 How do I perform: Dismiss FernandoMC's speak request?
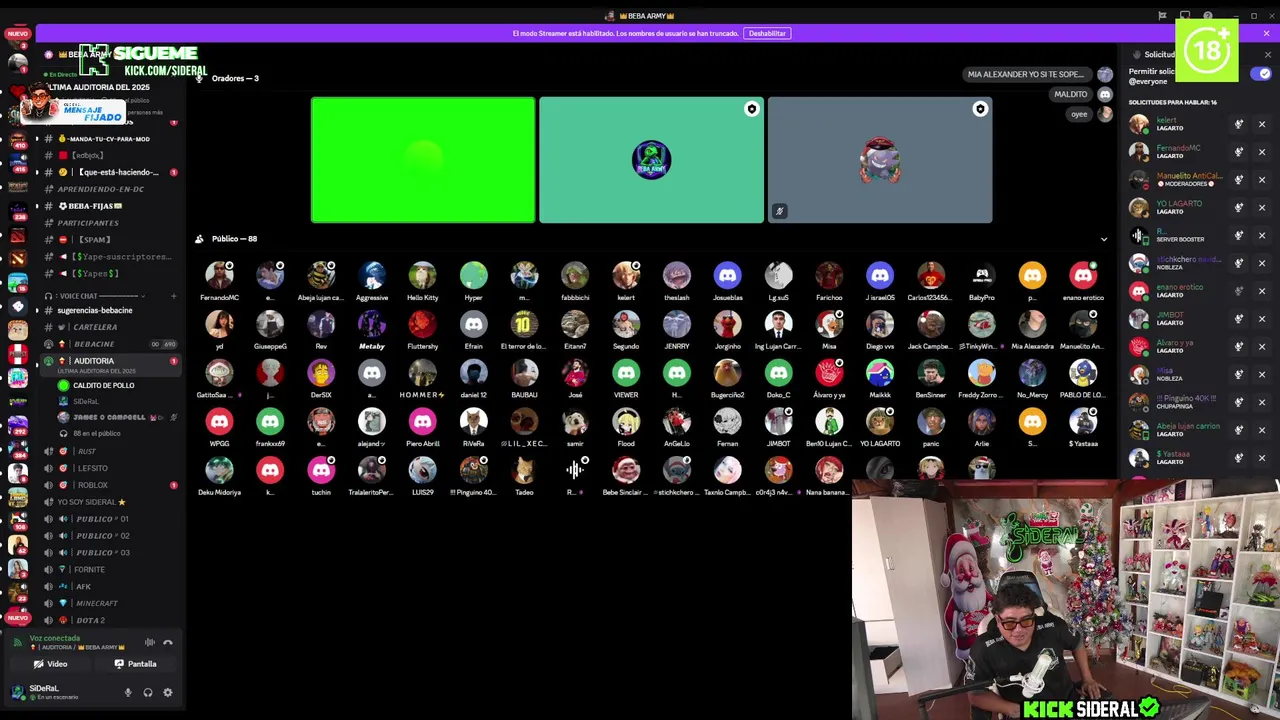pyautogui.click(x=1262, y=152)
